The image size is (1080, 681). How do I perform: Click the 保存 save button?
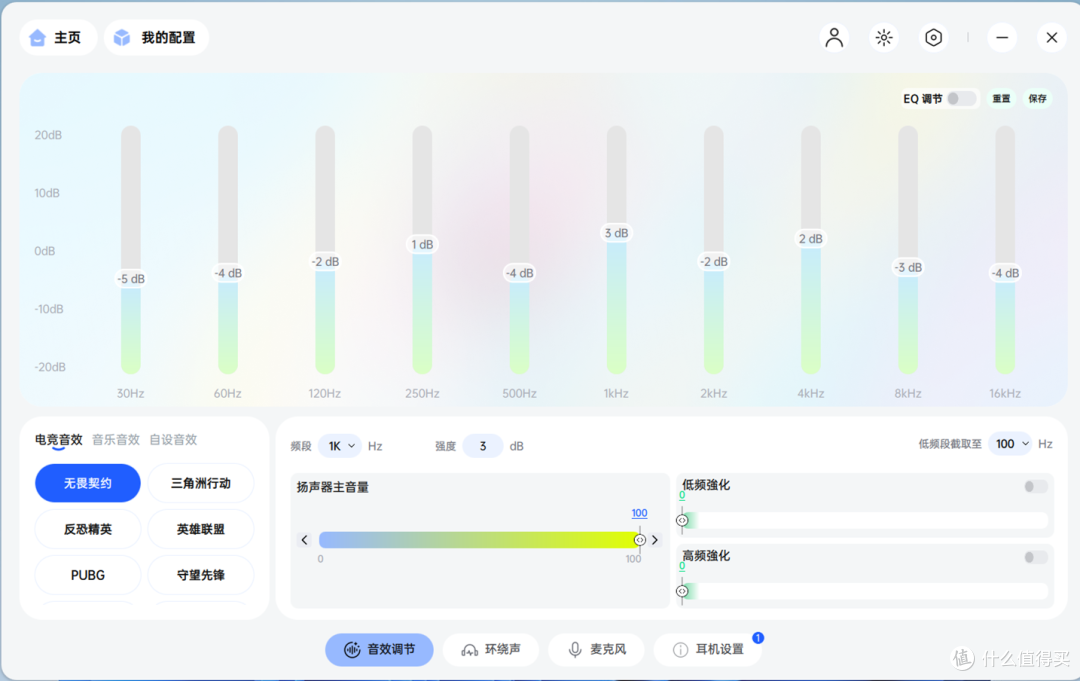click(x=1037, y=98)
